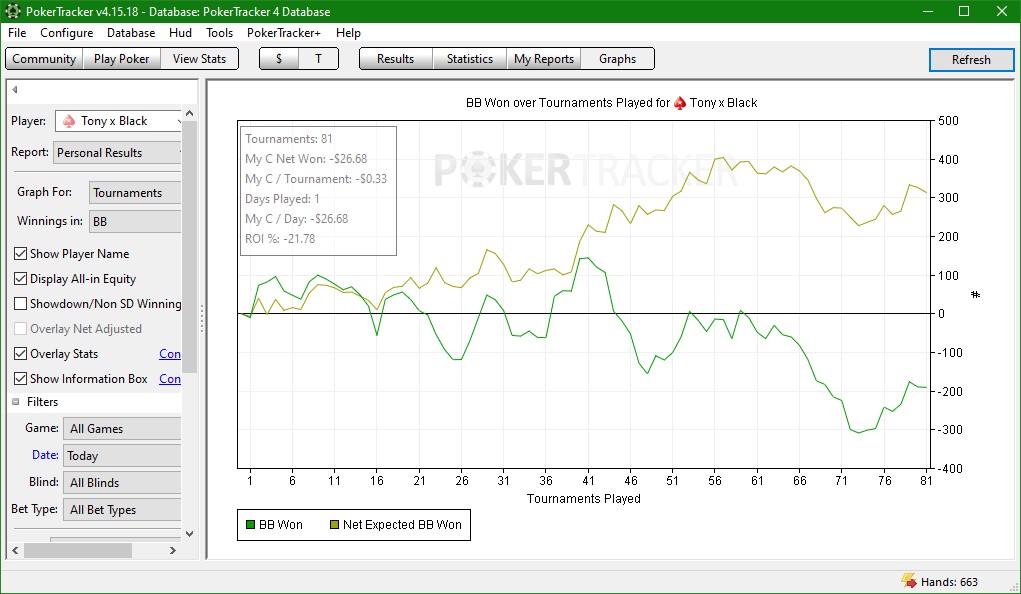The image size is (1021, 594).
Task: Click sidebar horizontal scrollbar right arrow
Action: 173,550
